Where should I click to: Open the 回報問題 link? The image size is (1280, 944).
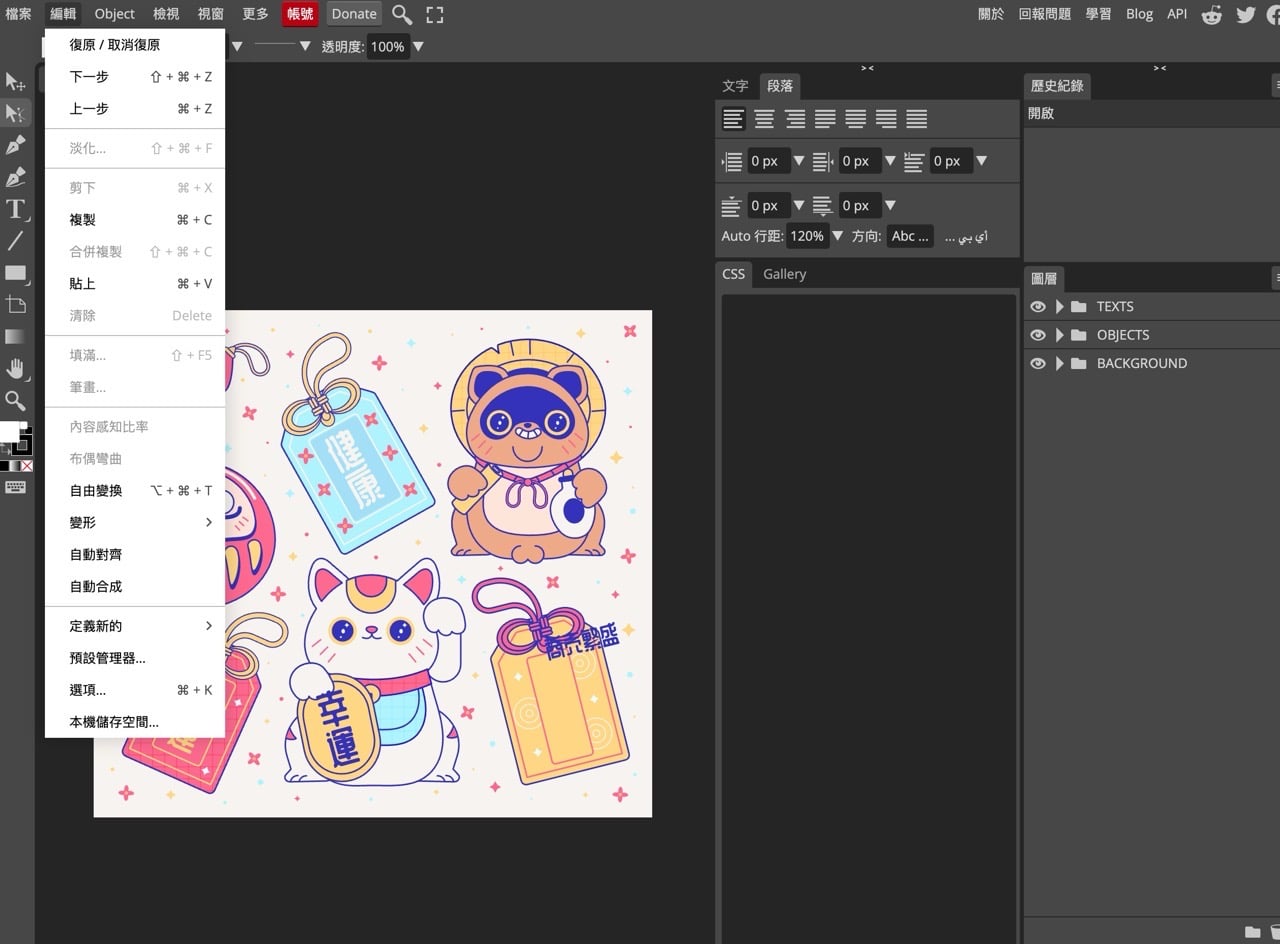pos(1044,14)
